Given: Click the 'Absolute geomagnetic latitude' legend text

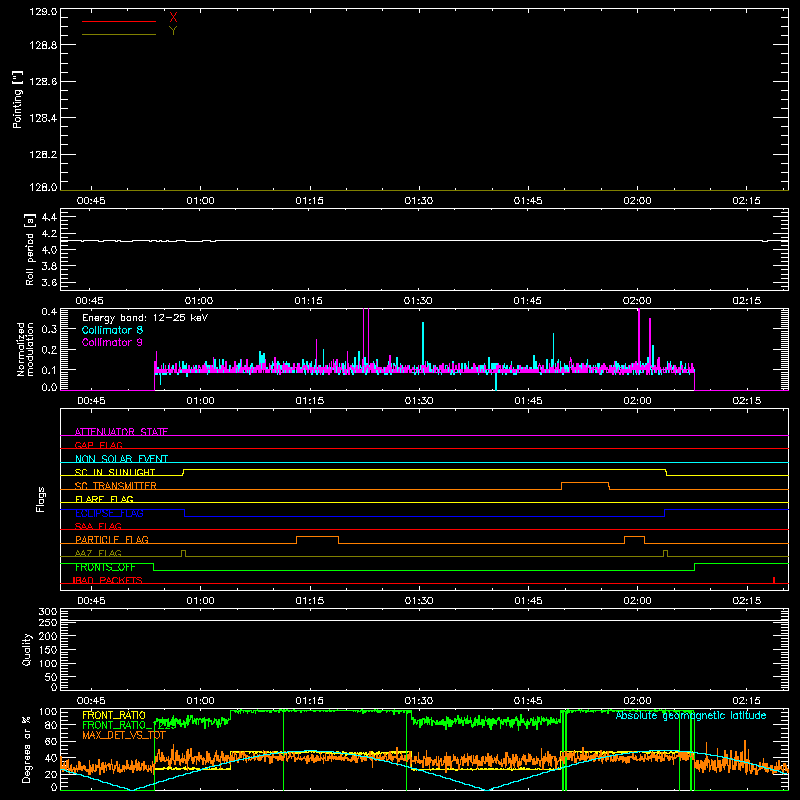Looking at the screenshot, I should coord(691,715).
